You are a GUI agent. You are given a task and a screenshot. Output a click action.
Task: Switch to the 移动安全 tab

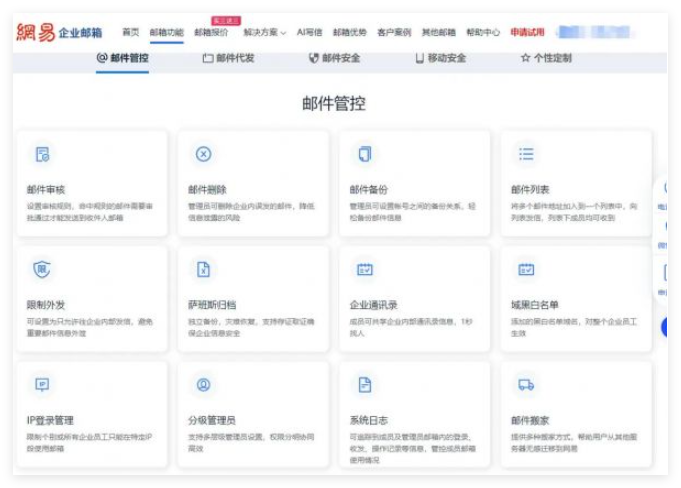click(x=440, y=58)
